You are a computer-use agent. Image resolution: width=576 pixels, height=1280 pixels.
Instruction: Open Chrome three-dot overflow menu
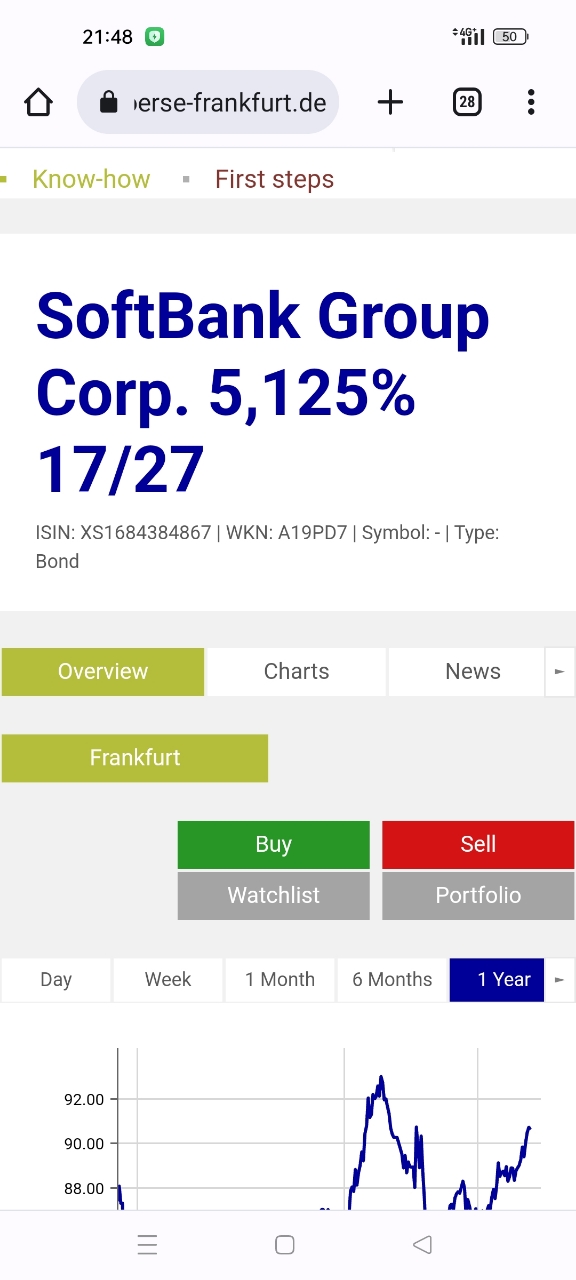point(531,102)
